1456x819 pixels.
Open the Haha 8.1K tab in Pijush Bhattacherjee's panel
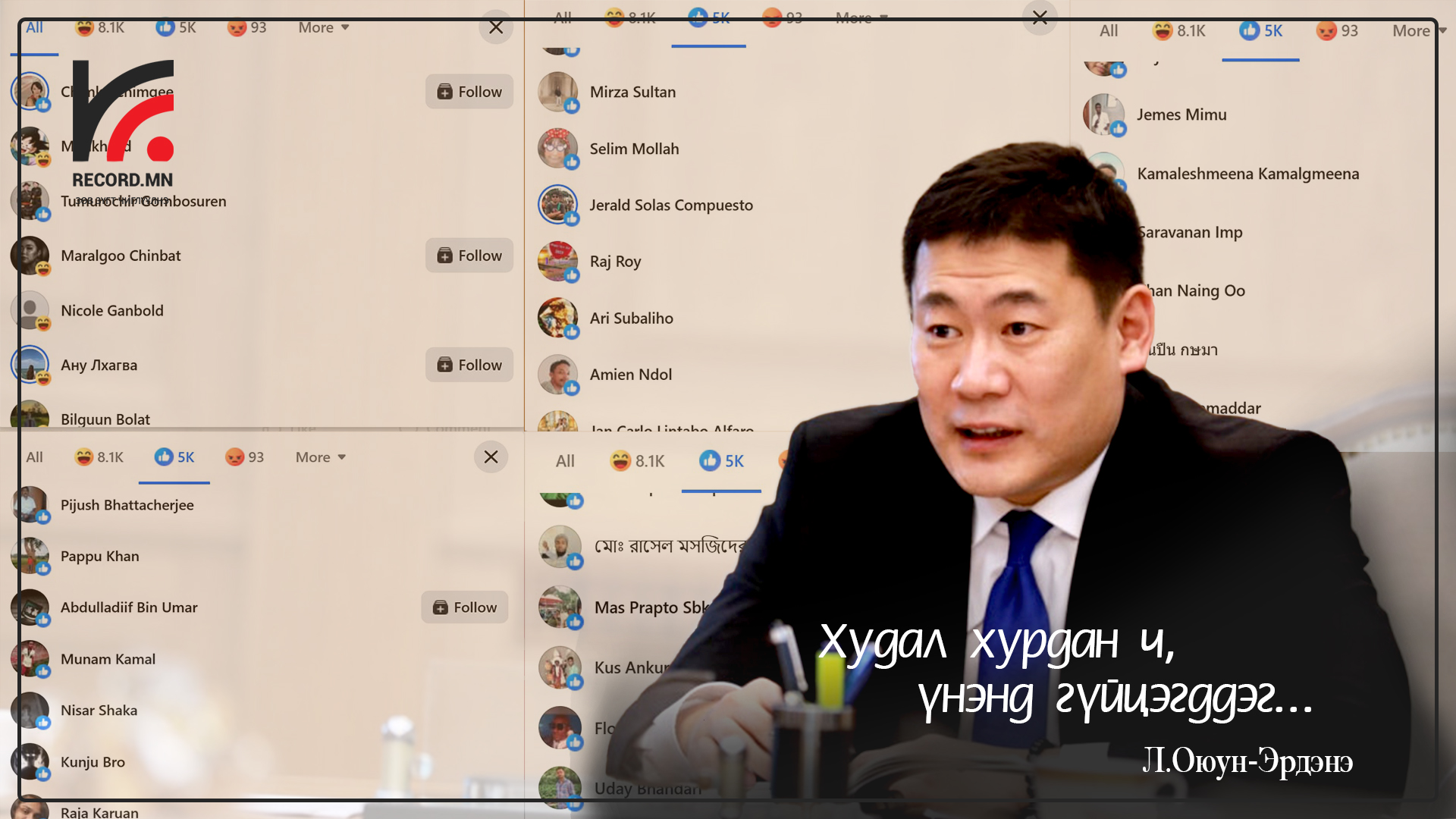tap(99, 457)
